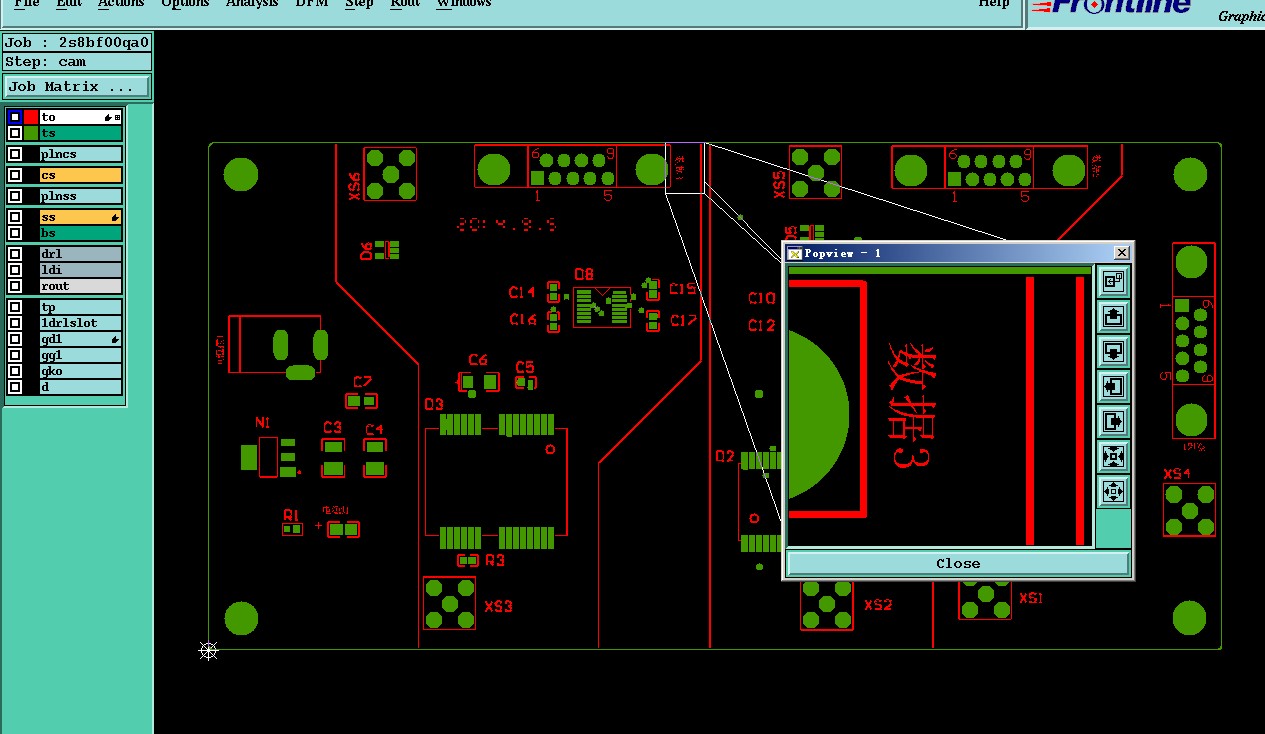
Task: Toggle the checkbox for layer 'ts'
Action: click(15, 133)
